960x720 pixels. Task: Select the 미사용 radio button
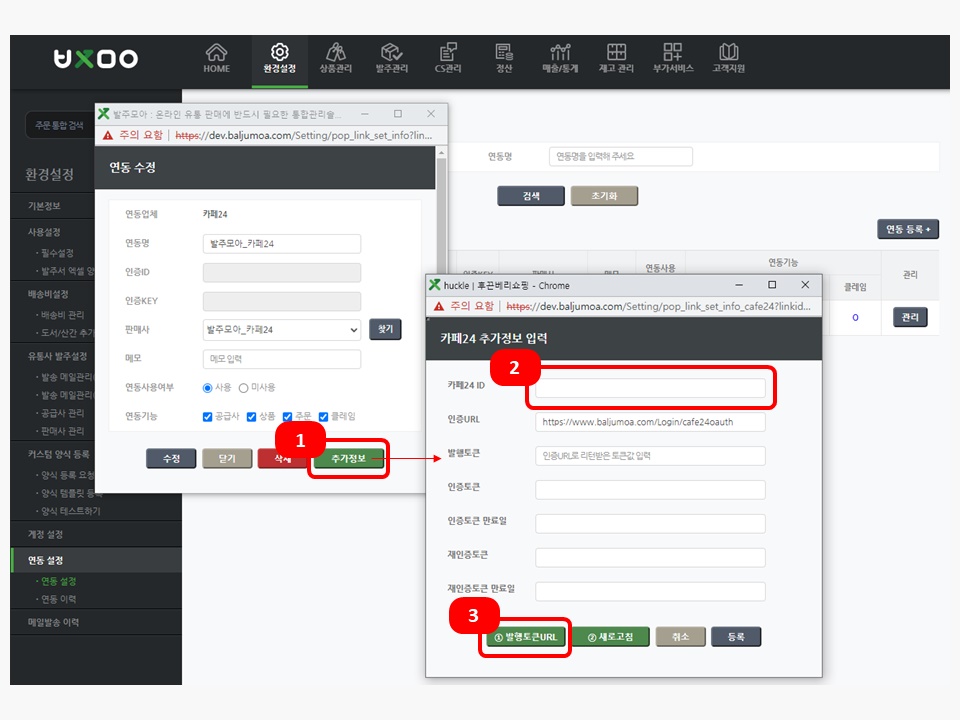click(243, 388)
